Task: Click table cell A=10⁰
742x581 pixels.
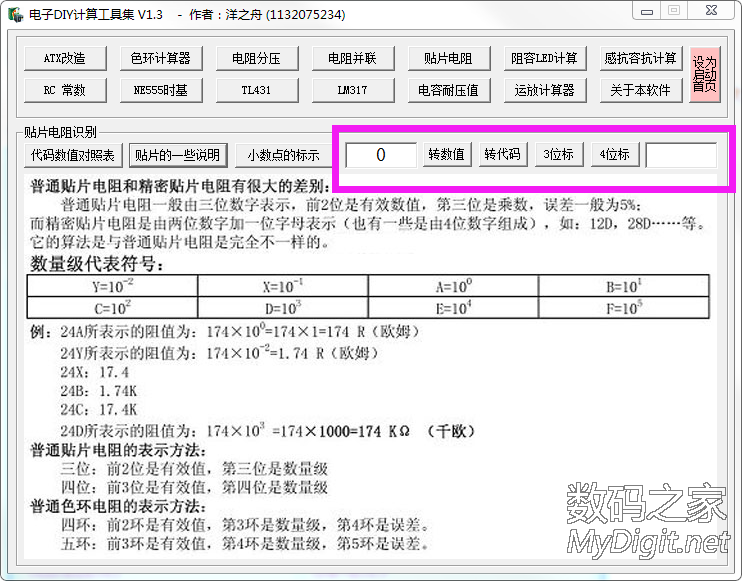Action: tap(453, 286)
